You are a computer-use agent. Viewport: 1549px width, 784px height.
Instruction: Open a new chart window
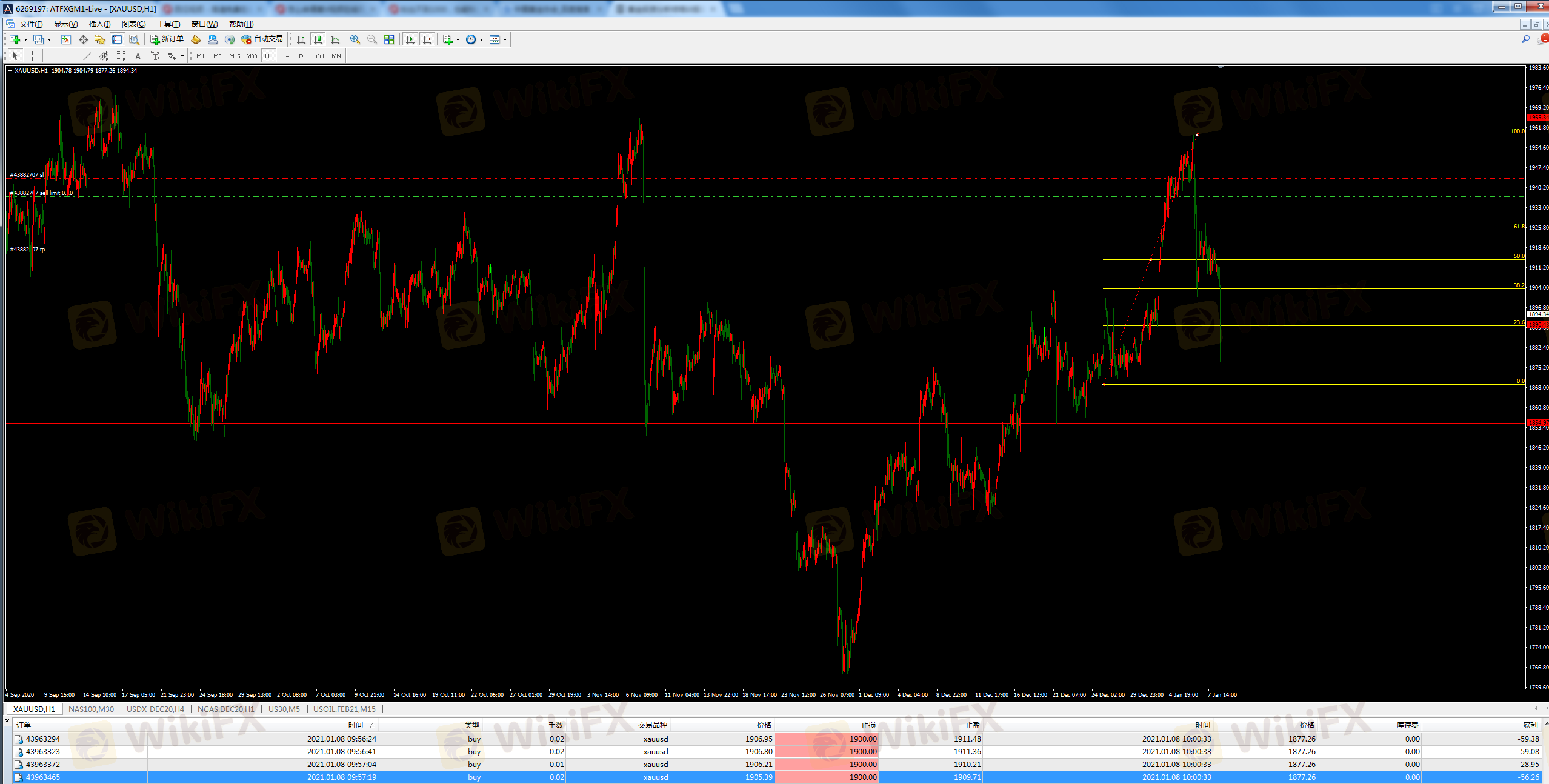click(15, 39)
